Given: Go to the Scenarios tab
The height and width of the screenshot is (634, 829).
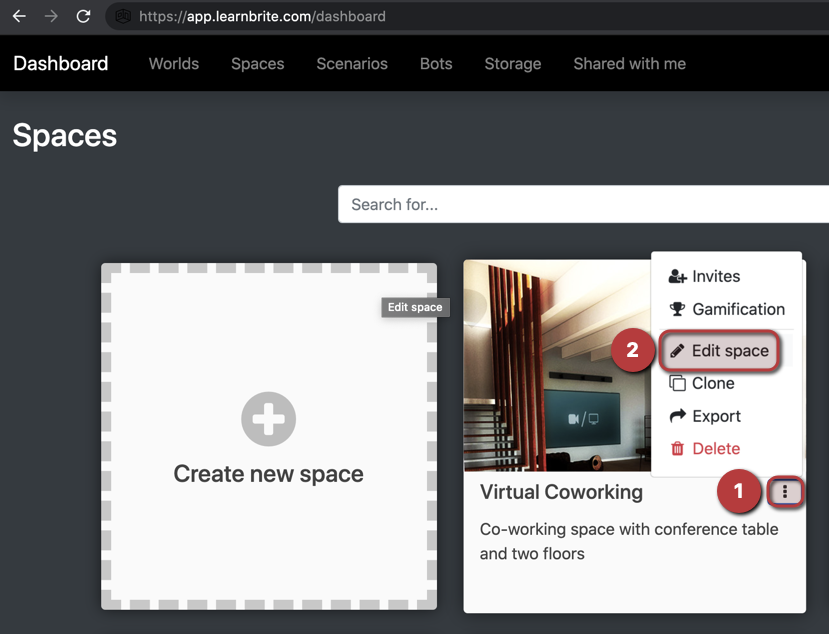Looking at the screenshot, I should pyautogui.click(x=352, y=64).
